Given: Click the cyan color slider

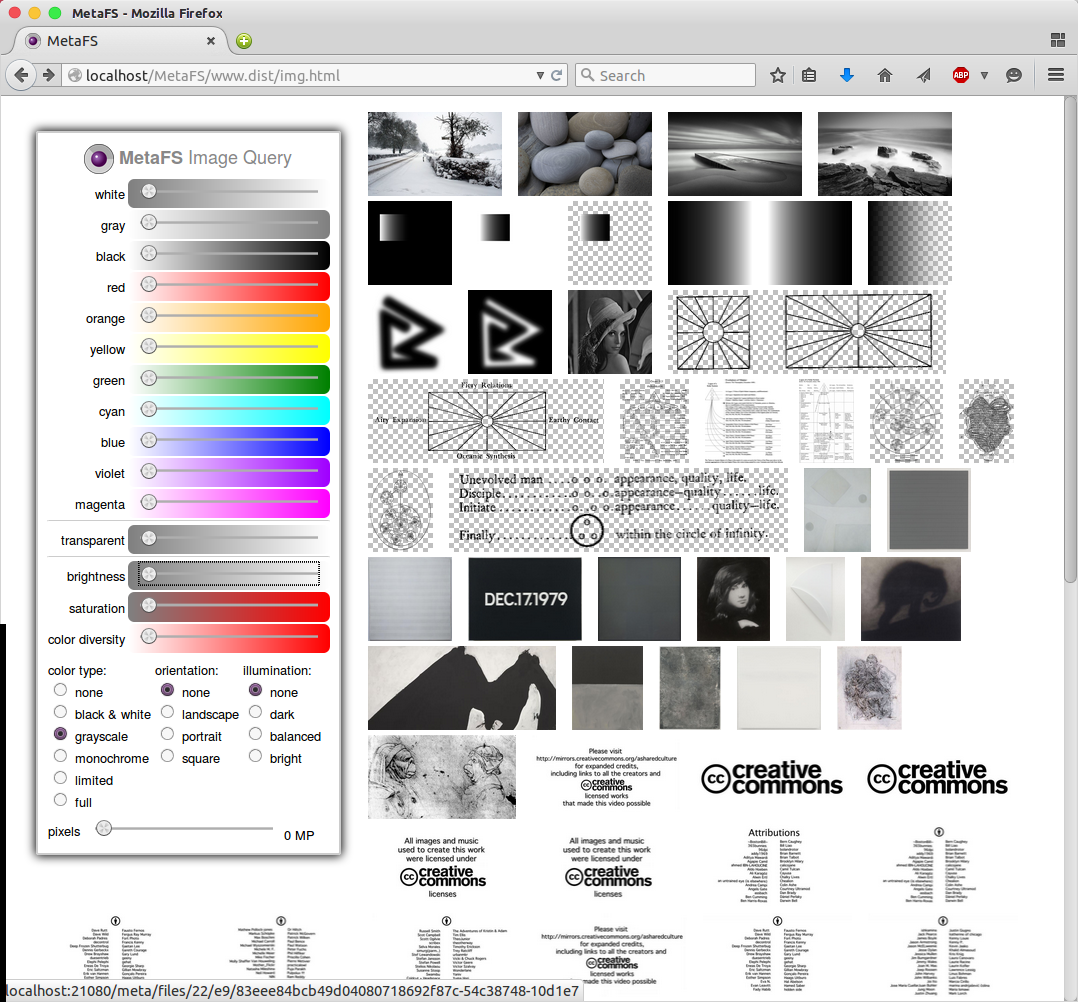Looking at the screenshot, I should (x=230, y=409).
